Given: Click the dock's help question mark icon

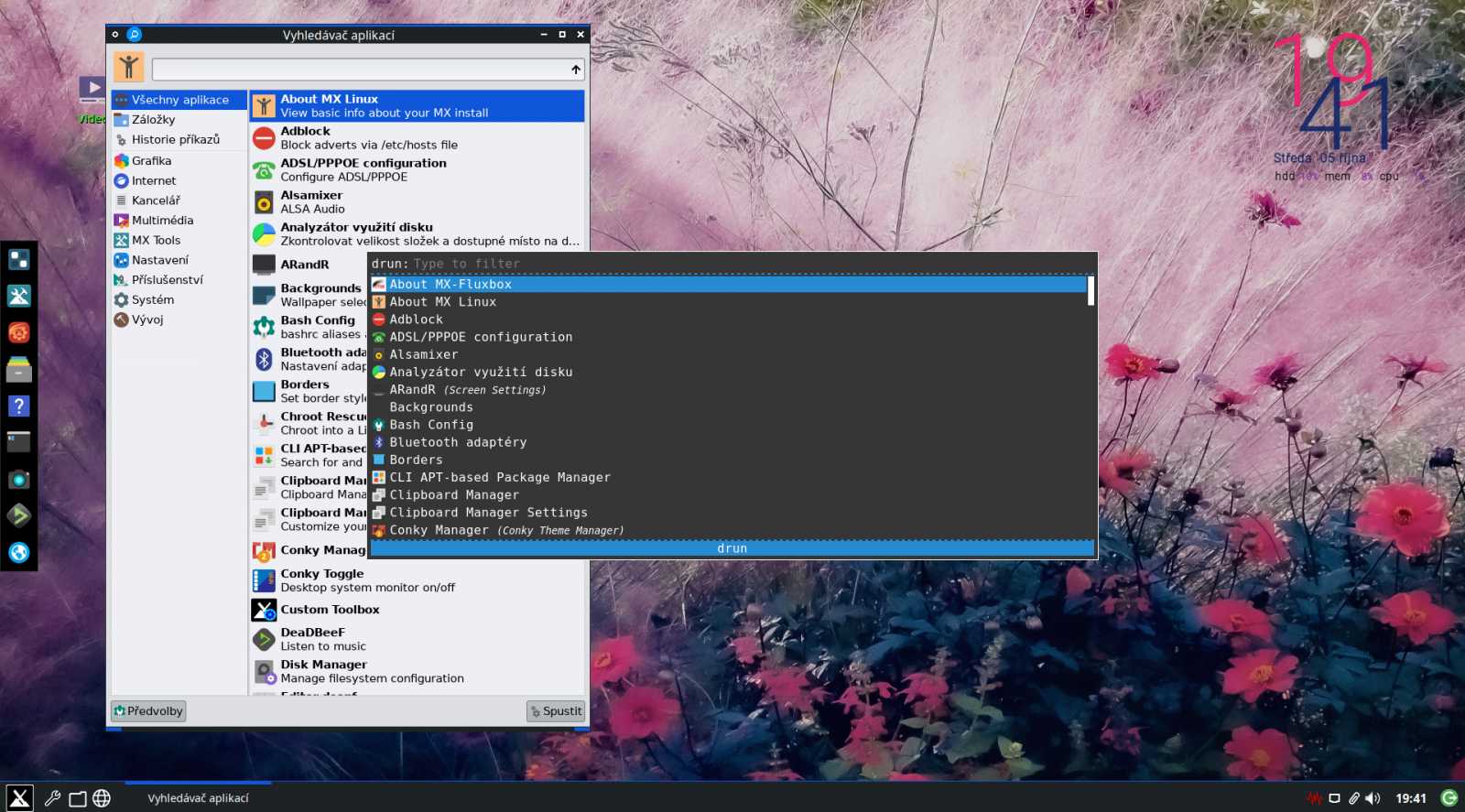Looking at the screenshot, I should 18,406.
